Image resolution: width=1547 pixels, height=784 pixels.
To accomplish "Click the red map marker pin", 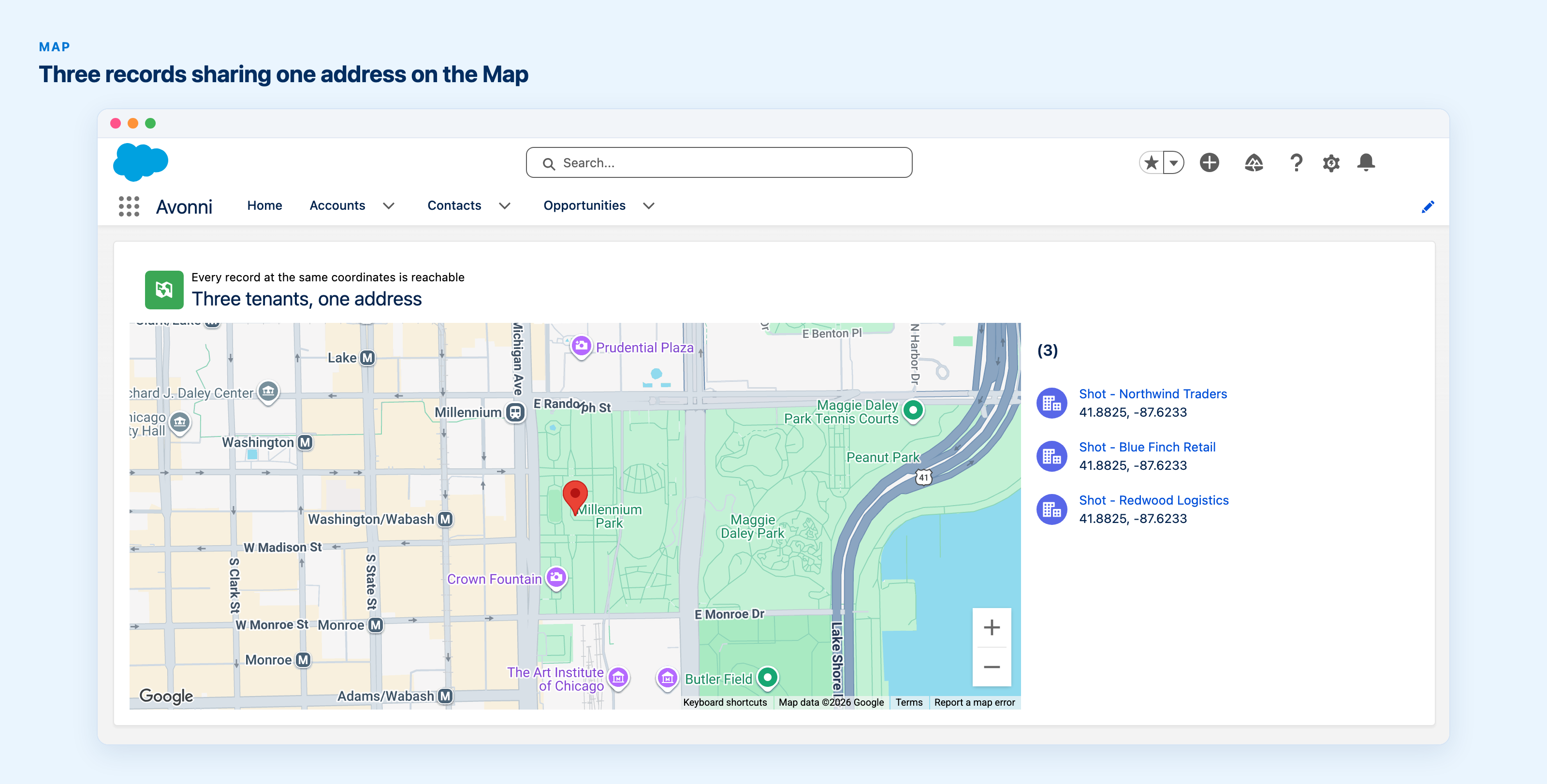I will click(x=575, y=497).
